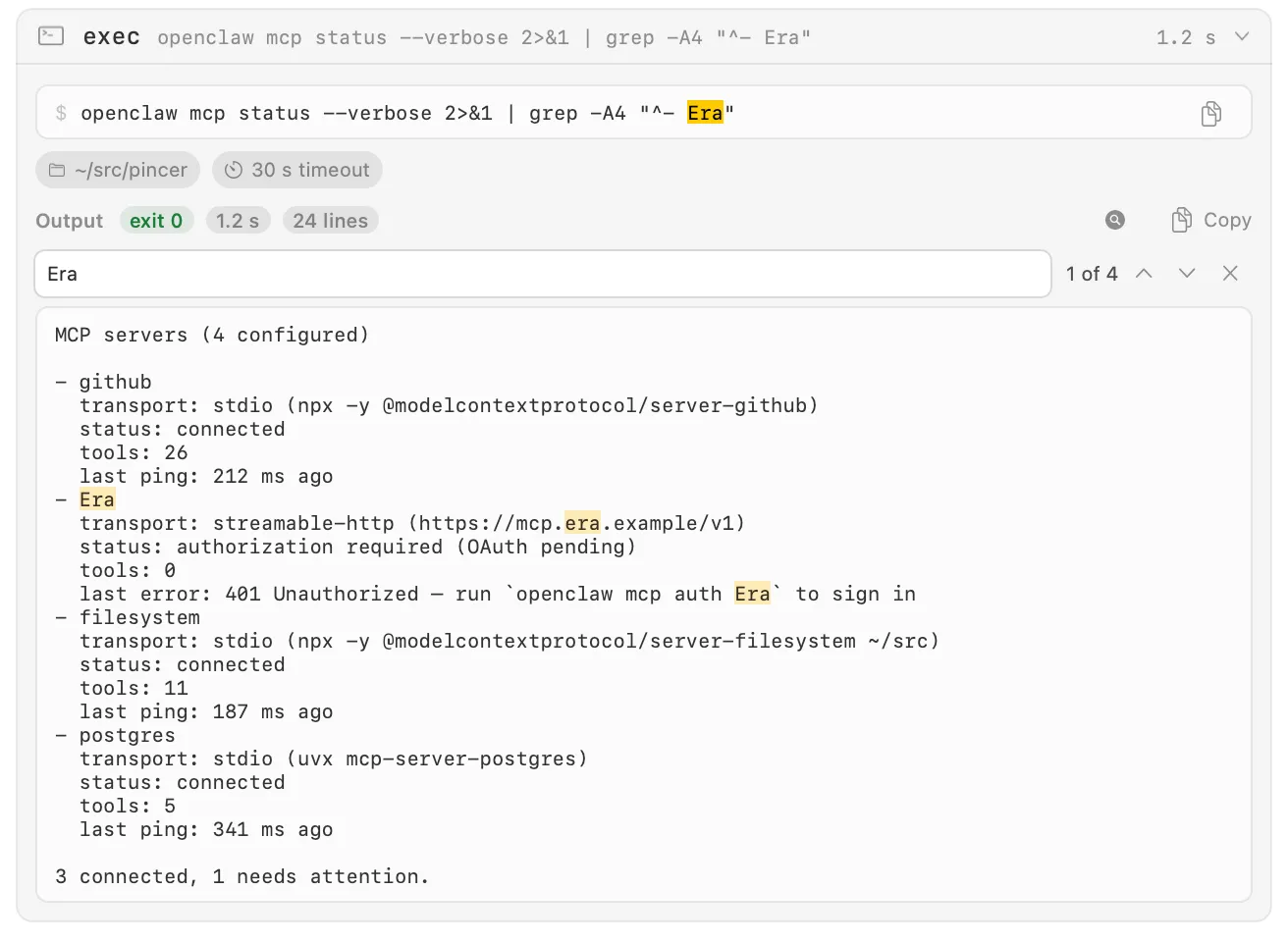Go to next search match

click(x=1187, y=274)
